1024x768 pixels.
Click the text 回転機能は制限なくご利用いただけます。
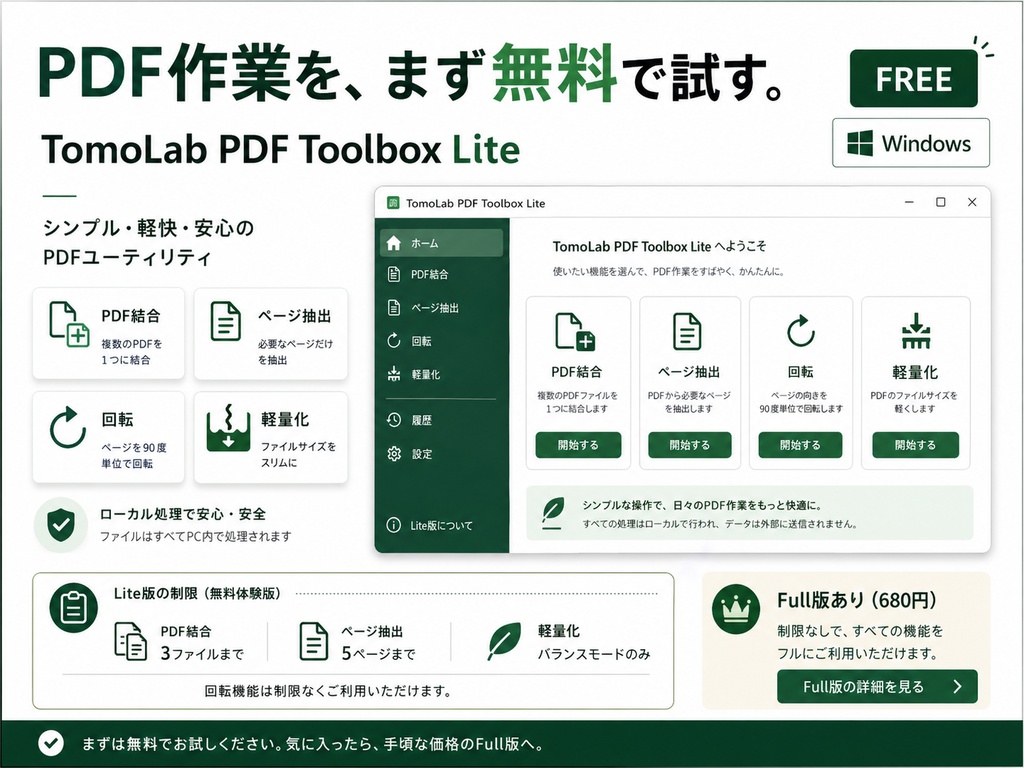(x=328, y=690)
